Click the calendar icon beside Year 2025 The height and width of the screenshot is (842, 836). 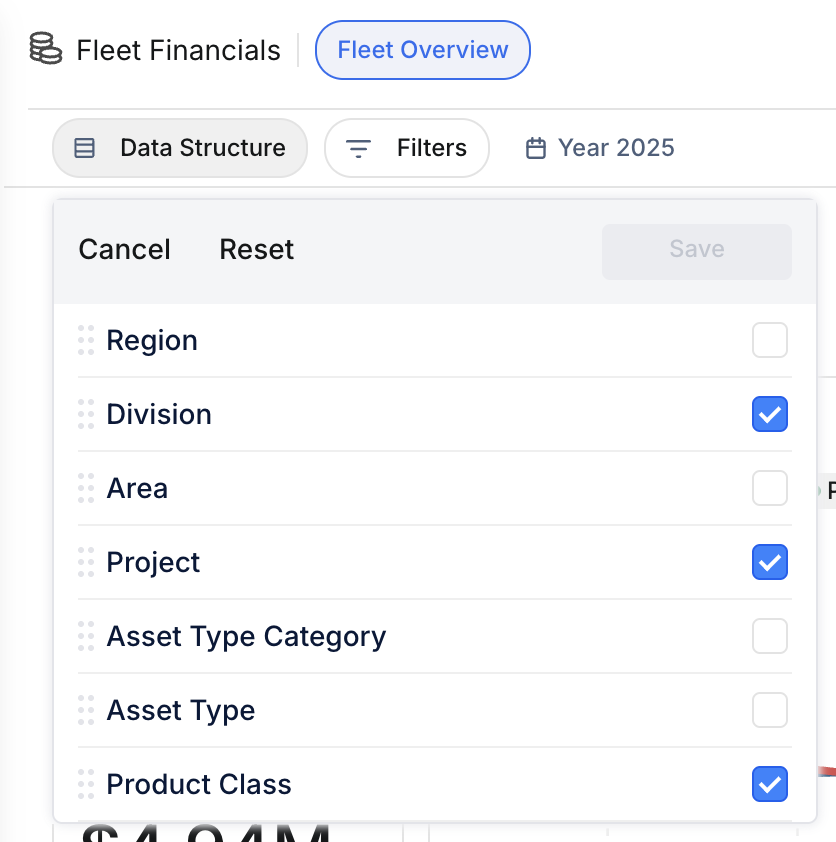(536, 147)
